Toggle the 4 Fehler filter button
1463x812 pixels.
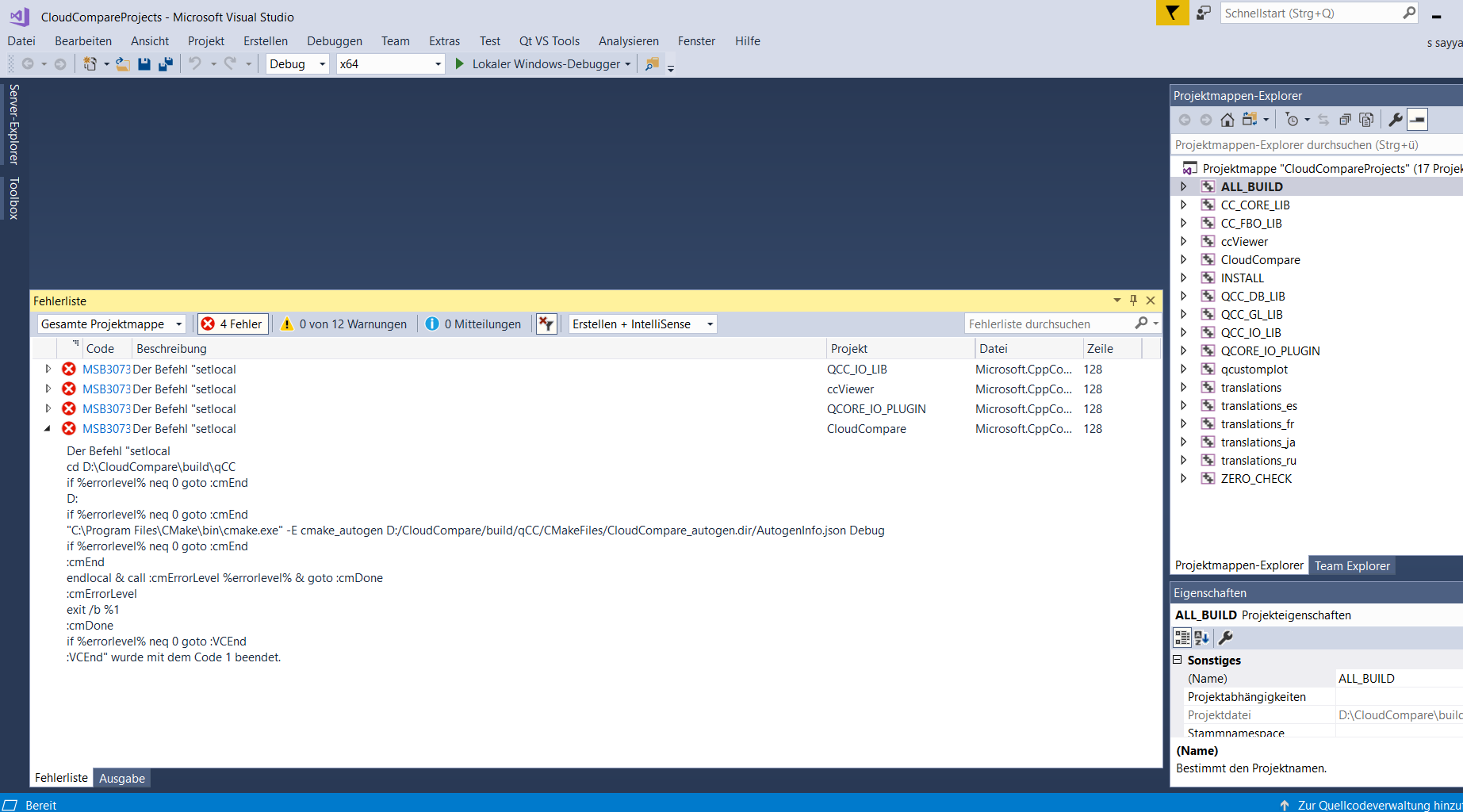coord(232,324)
